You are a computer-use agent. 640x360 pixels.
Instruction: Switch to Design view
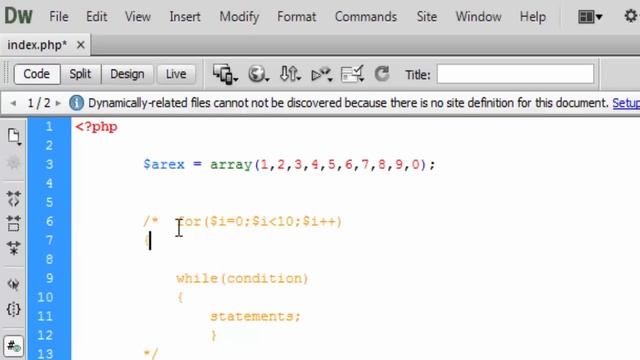point(127,74)
